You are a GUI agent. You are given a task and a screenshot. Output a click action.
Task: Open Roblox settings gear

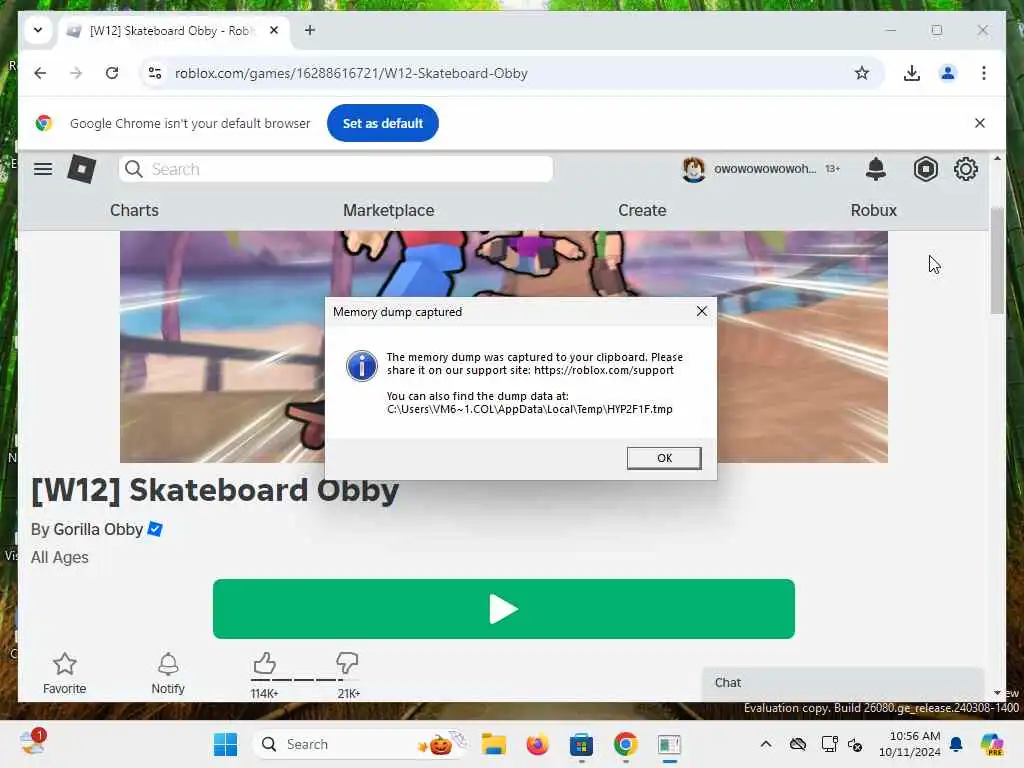[x=965, y=169]
